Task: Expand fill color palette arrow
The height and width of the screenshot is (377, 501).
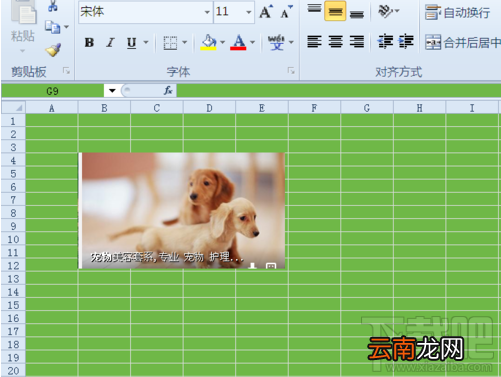Action: coord(222,42)
